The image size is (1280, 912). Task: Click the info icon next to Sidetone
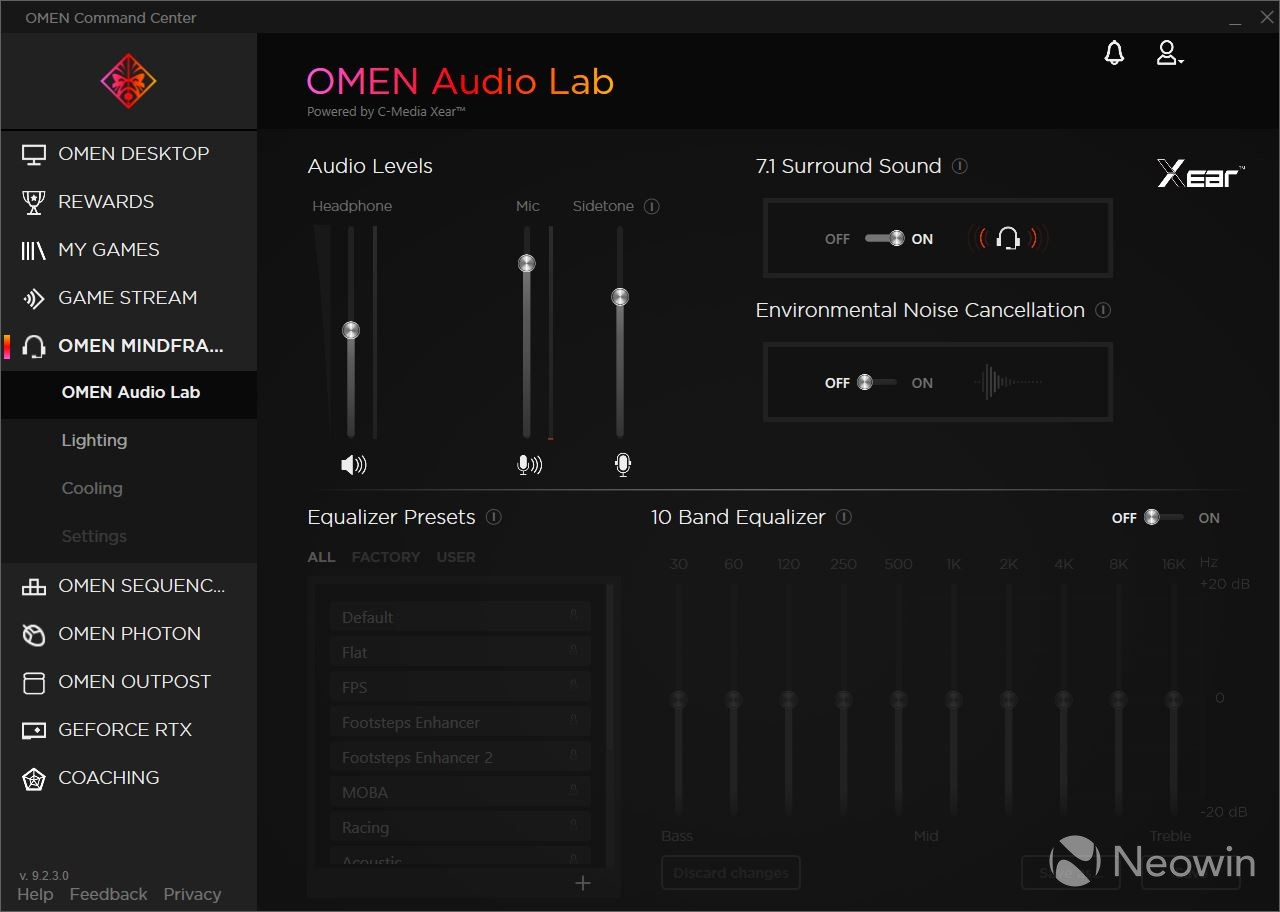pyautogui.click(x=652, y=207)
